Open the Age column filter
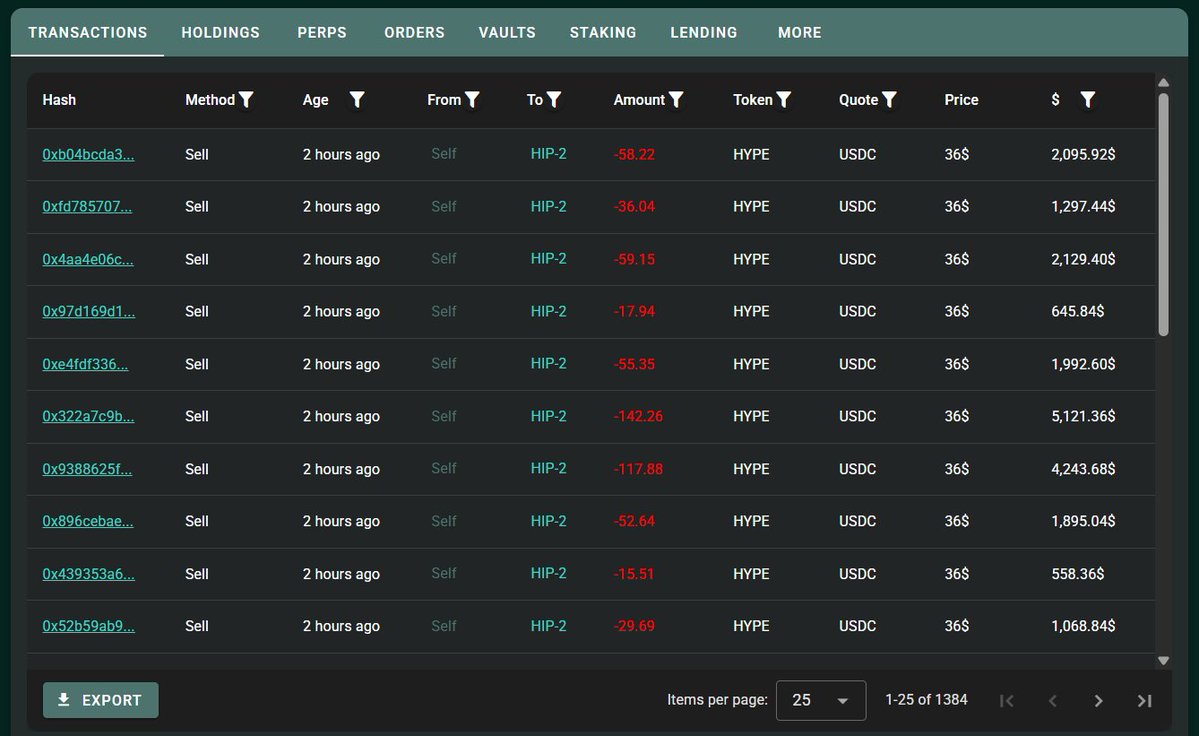This screenshot has height=736, width=1199. coord(357,100)
